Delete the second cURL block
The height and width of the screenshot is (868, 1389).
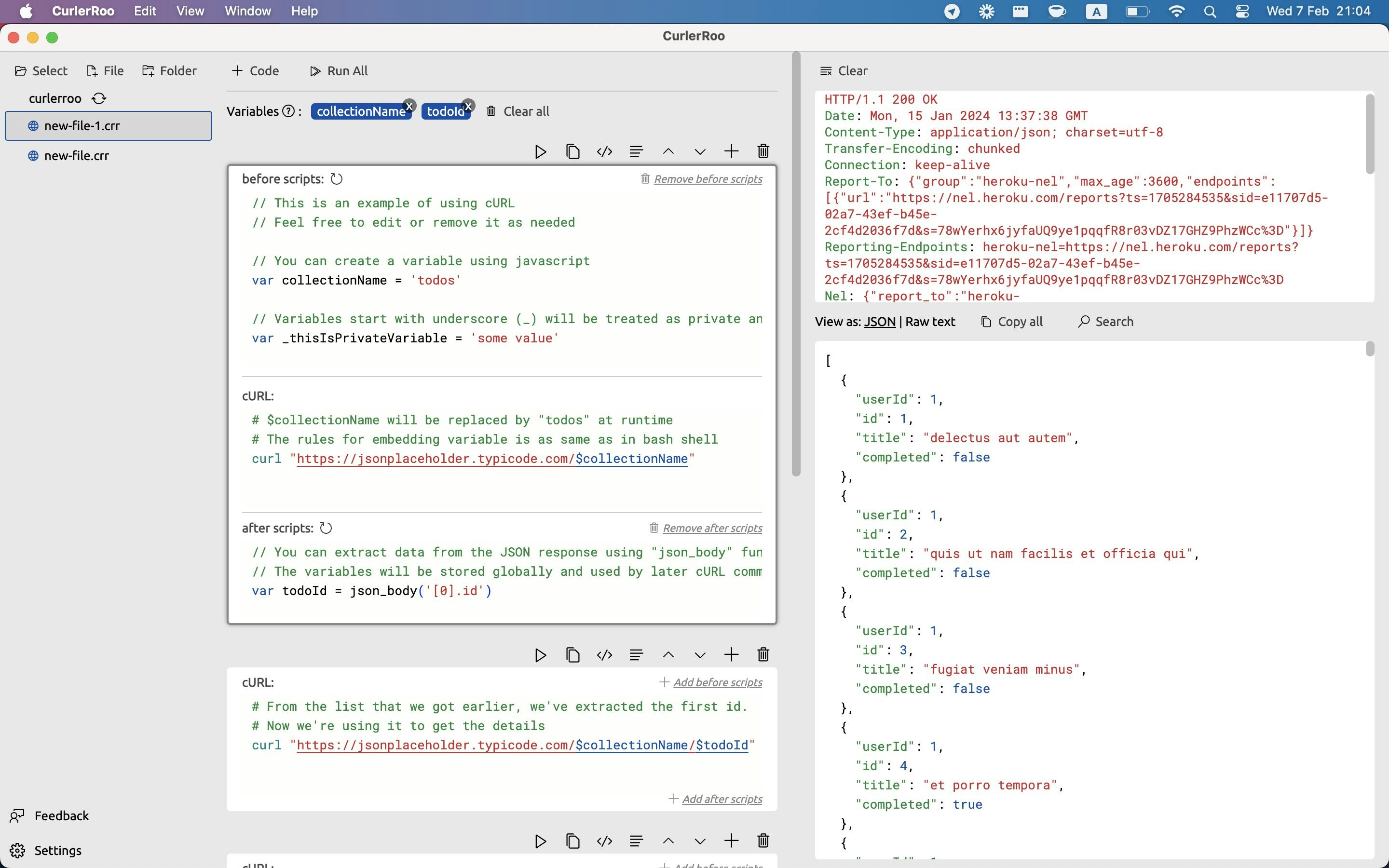[763, 655]
